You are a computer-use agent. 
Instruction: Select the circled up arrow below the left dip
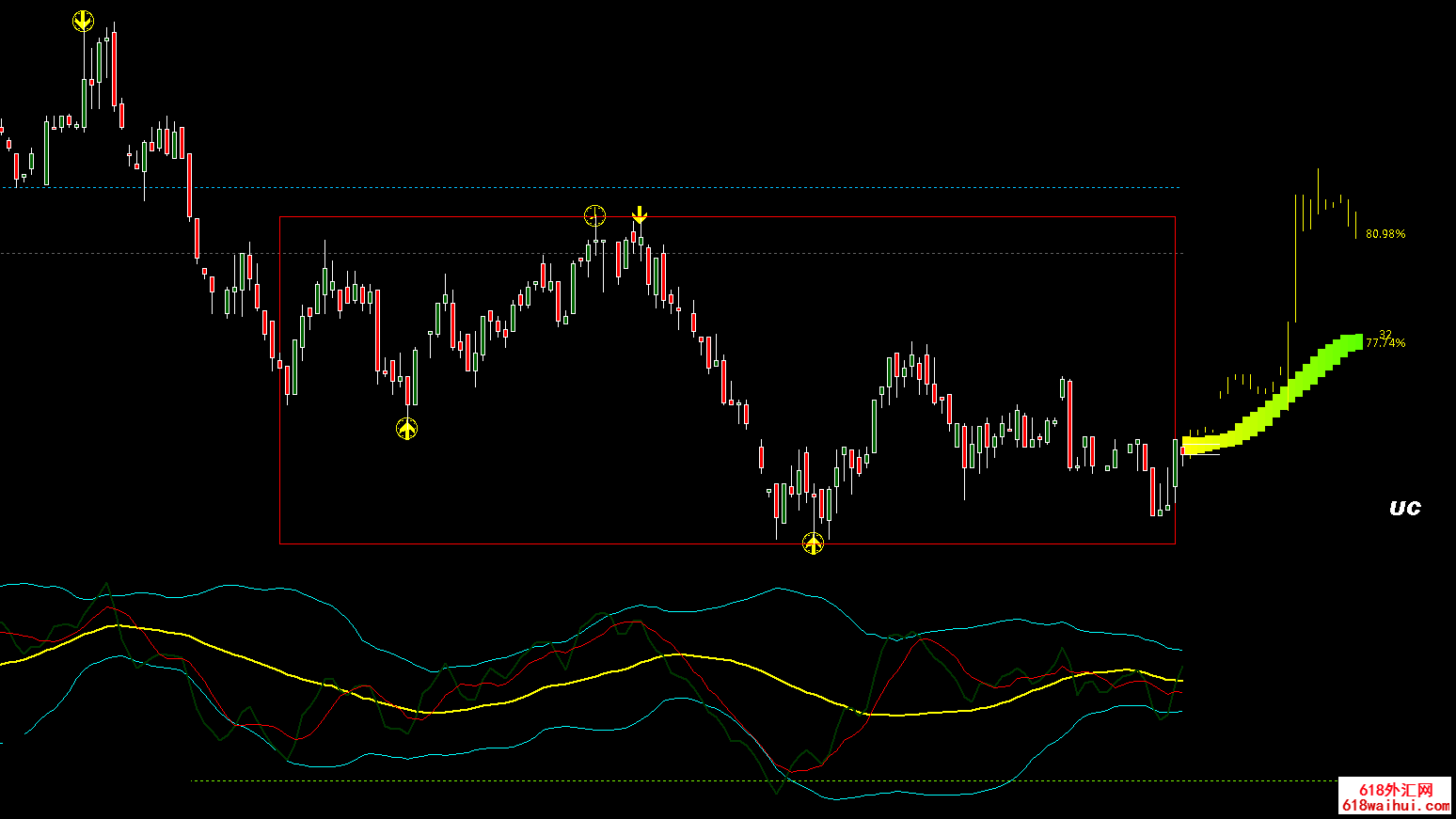[x=406, y=429]
